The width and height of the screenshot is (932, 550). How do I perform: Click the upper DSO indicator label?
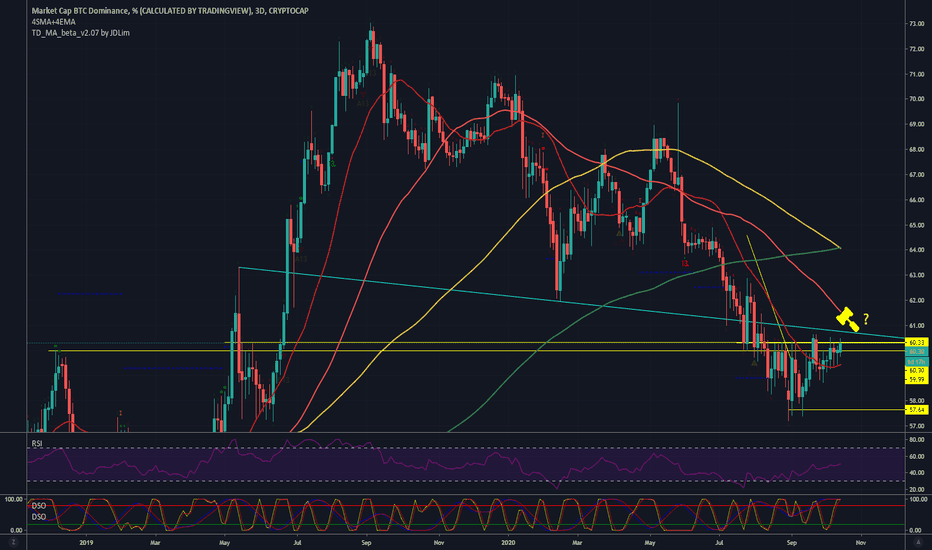(x=39, y=506)
